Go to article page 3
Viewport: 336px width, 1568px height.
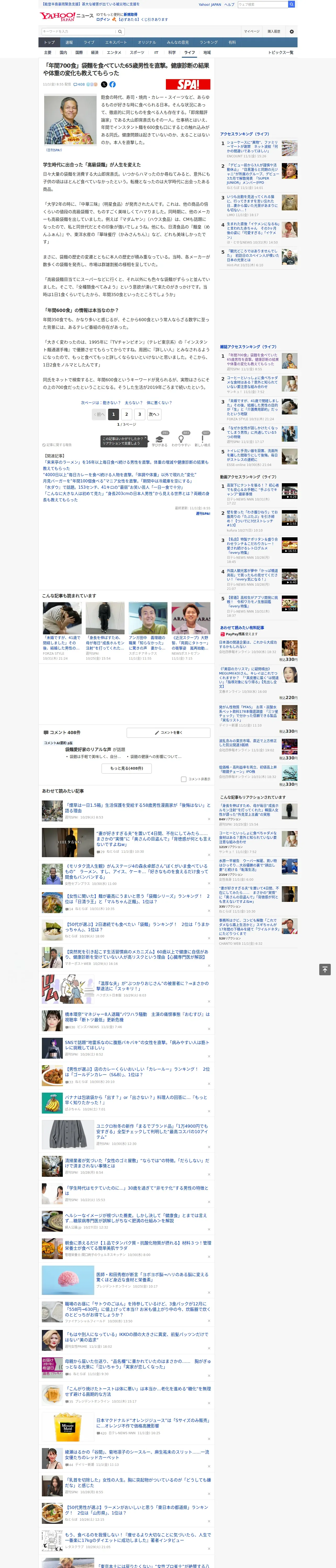tap(140, 414)
